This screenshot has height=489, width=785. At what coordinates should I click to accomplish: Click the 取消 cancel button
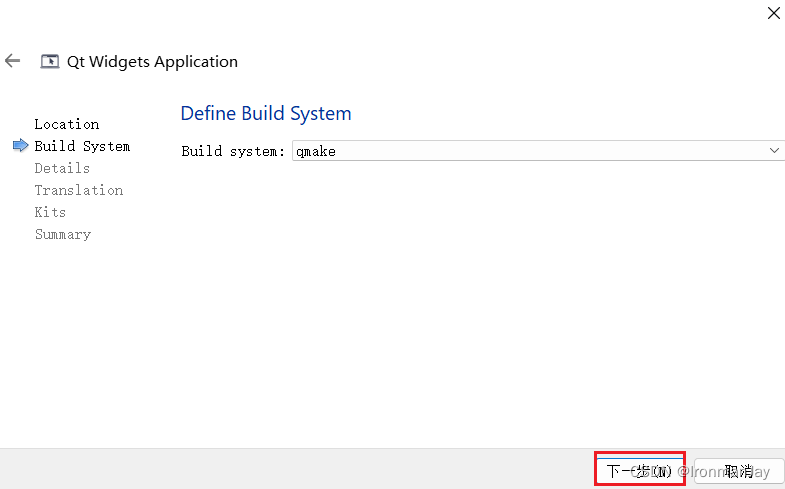click(x=739, y=471)
